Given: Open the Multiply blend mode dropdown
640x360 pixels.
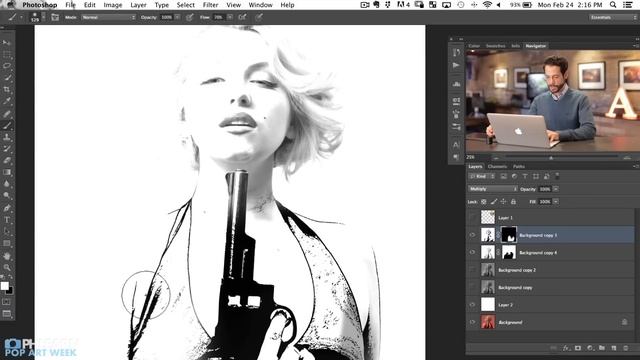Looking at the screenshot, I should [x=493, y=189].
